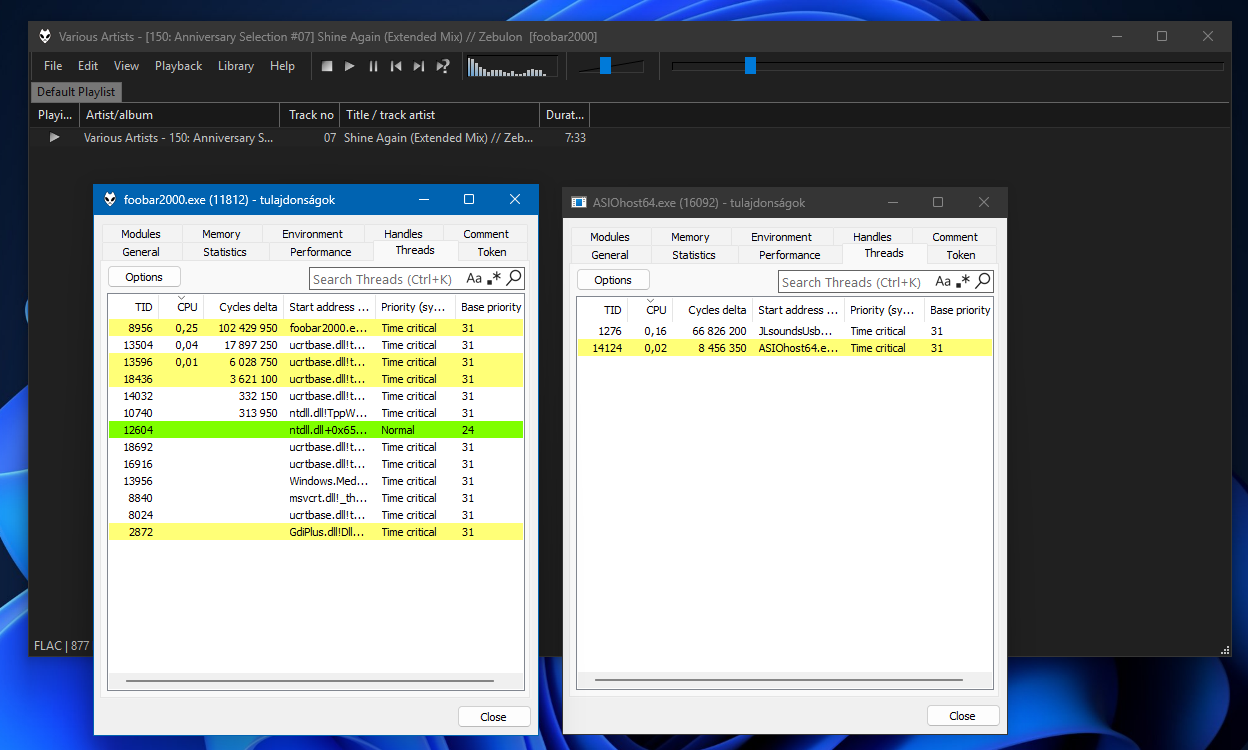Open the View menu
Viewport: 1248px width, 750px height.
click(x=126, y=66)
